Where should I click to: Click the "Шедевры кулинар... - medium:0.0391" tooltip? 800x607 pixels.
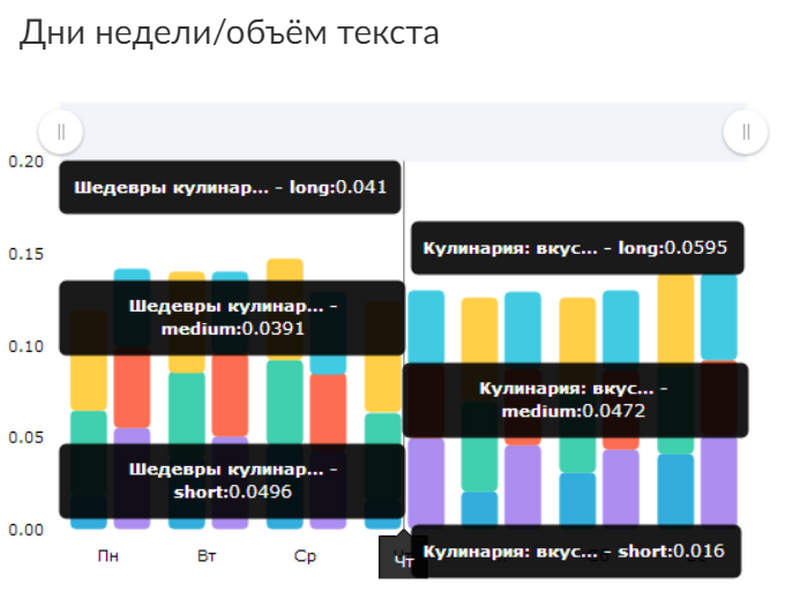tap(230, 318)
